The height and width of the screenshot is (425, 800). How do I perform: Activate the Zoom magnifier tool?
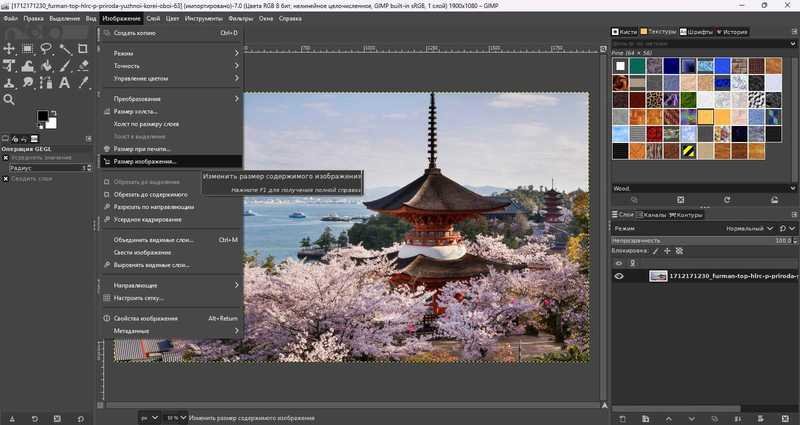(9, 99)
